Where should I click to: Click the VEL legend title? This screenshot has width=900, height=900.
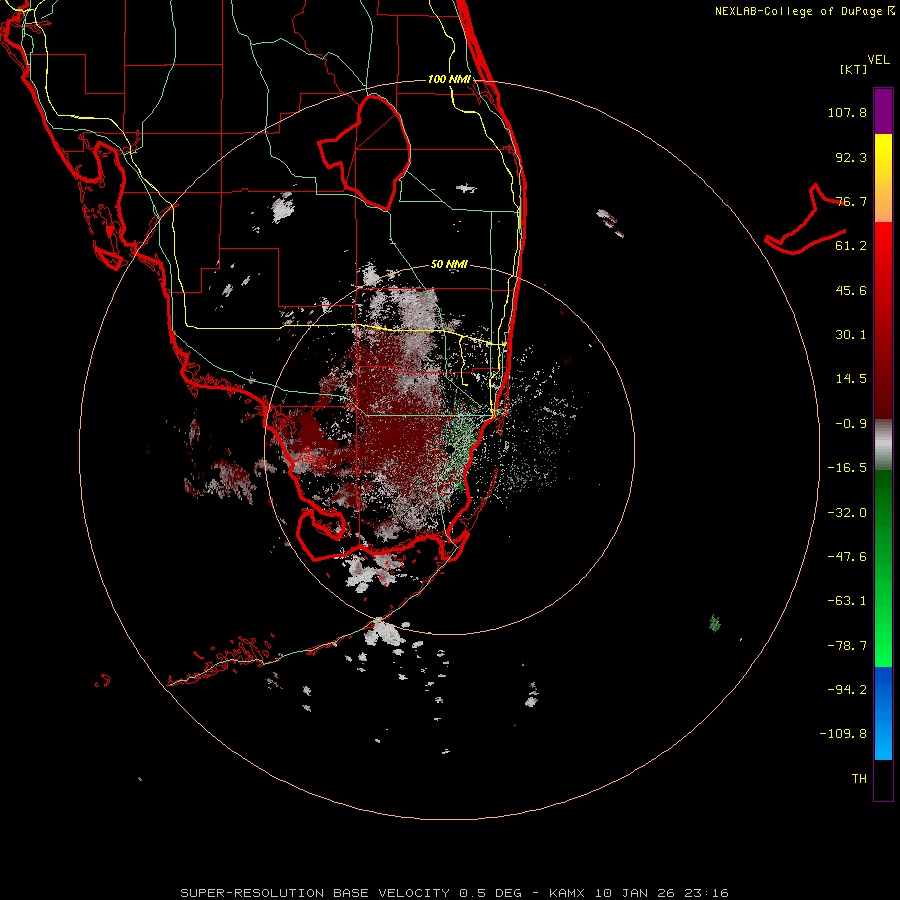(x=878, y=60)
